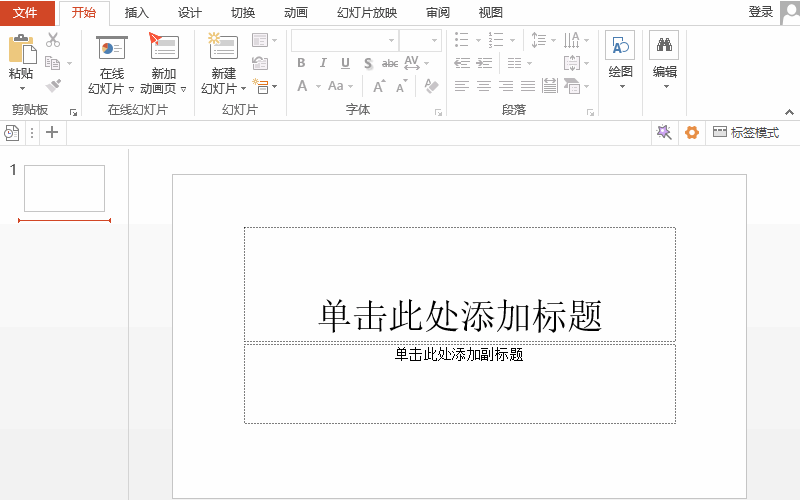
Task: Open the Editing (编辑) dropdown with binoculars
Action: click(x=664, y=48)
